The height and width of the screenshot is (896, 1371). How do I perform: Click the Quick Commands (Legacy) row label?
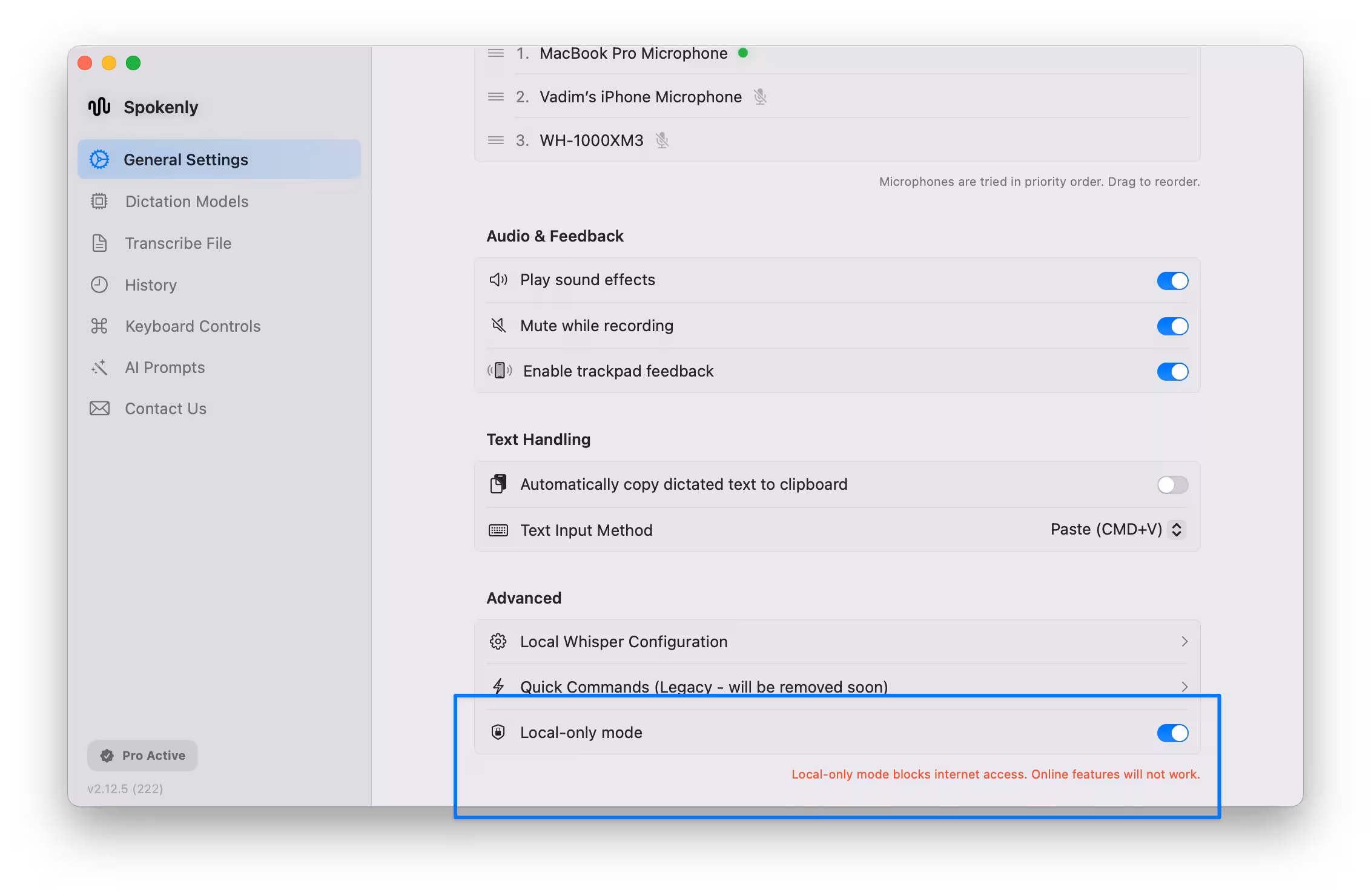tap(704, 687)
